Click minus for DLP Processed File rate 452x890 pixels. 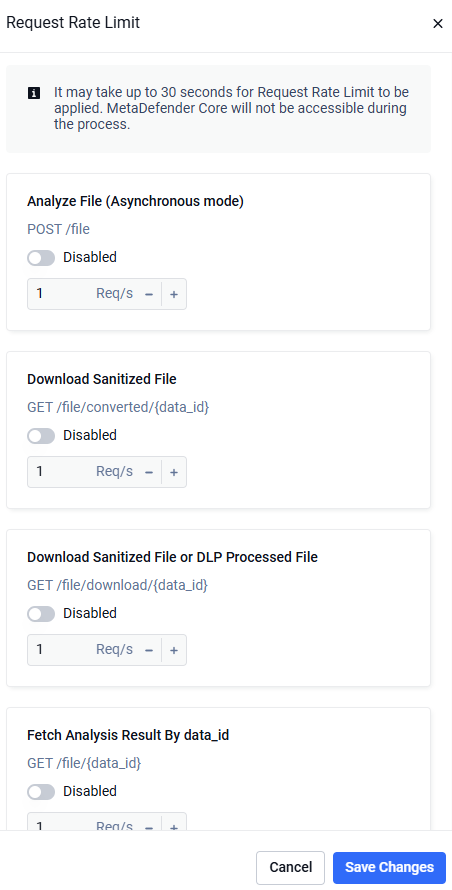tap(149, 650)
